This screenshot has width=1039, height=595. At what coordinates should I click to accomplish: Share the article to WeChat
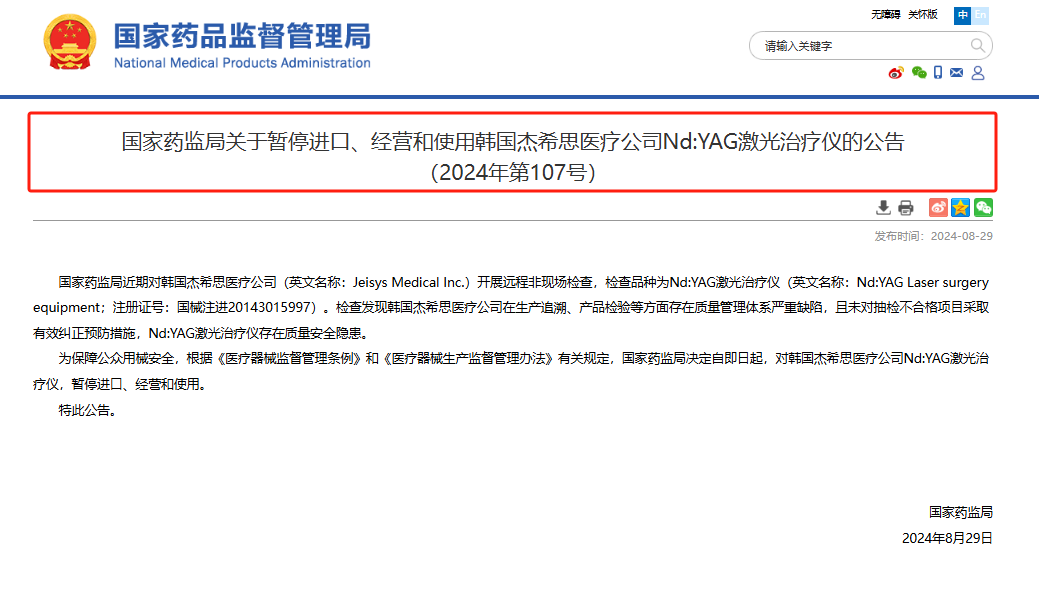(x=983, y=207)
